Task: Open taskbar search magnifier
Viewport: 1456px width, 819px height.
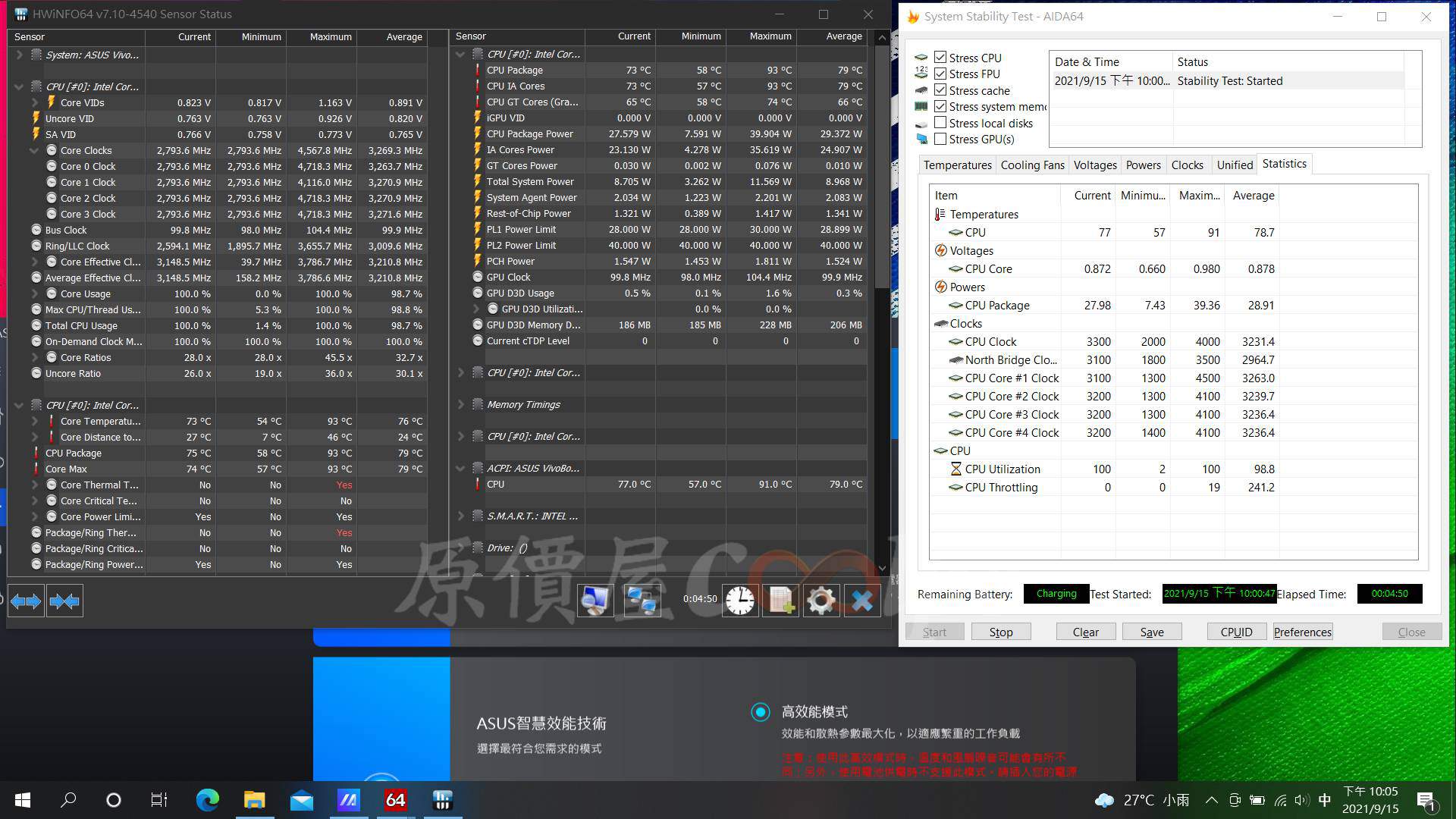Action: click(68, 800)
